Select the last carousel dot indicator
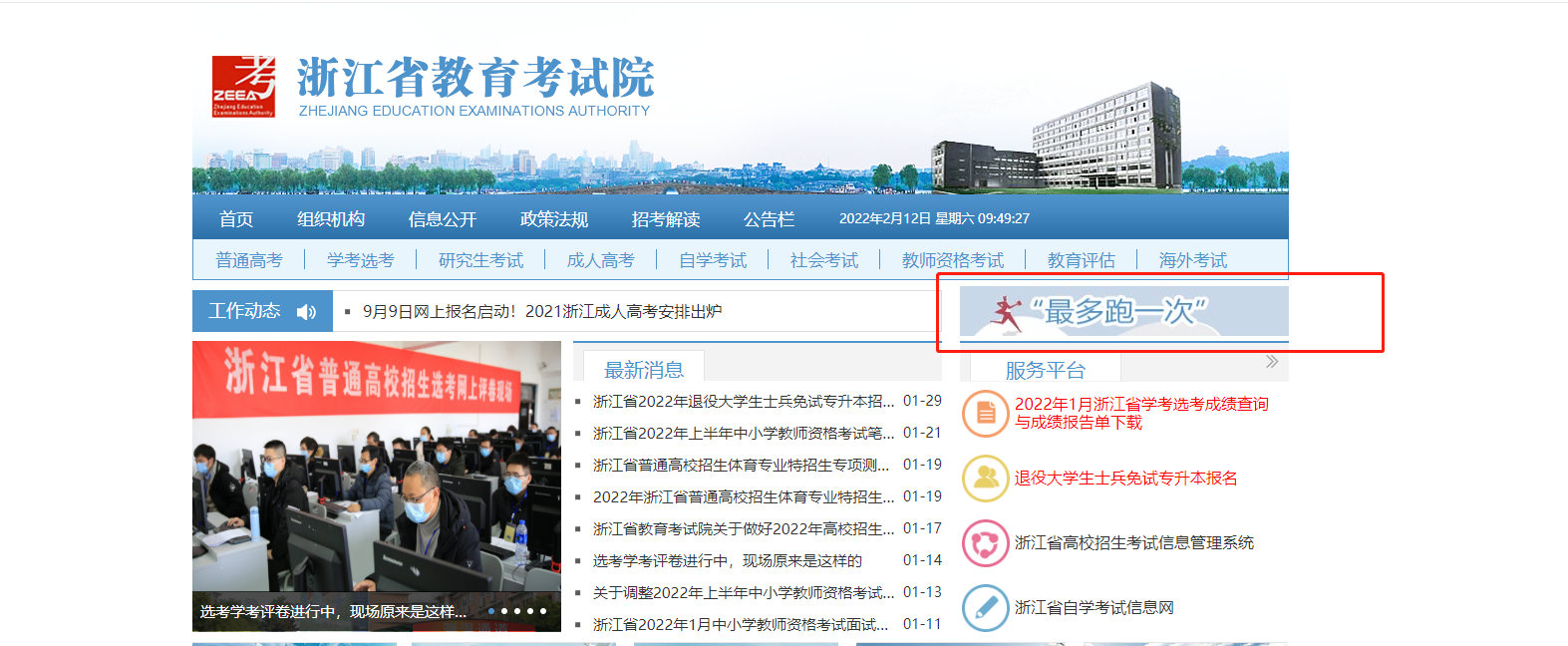The width and height of the screenshot is (1568, 646). pyautogui.click(x=543, y=611)
